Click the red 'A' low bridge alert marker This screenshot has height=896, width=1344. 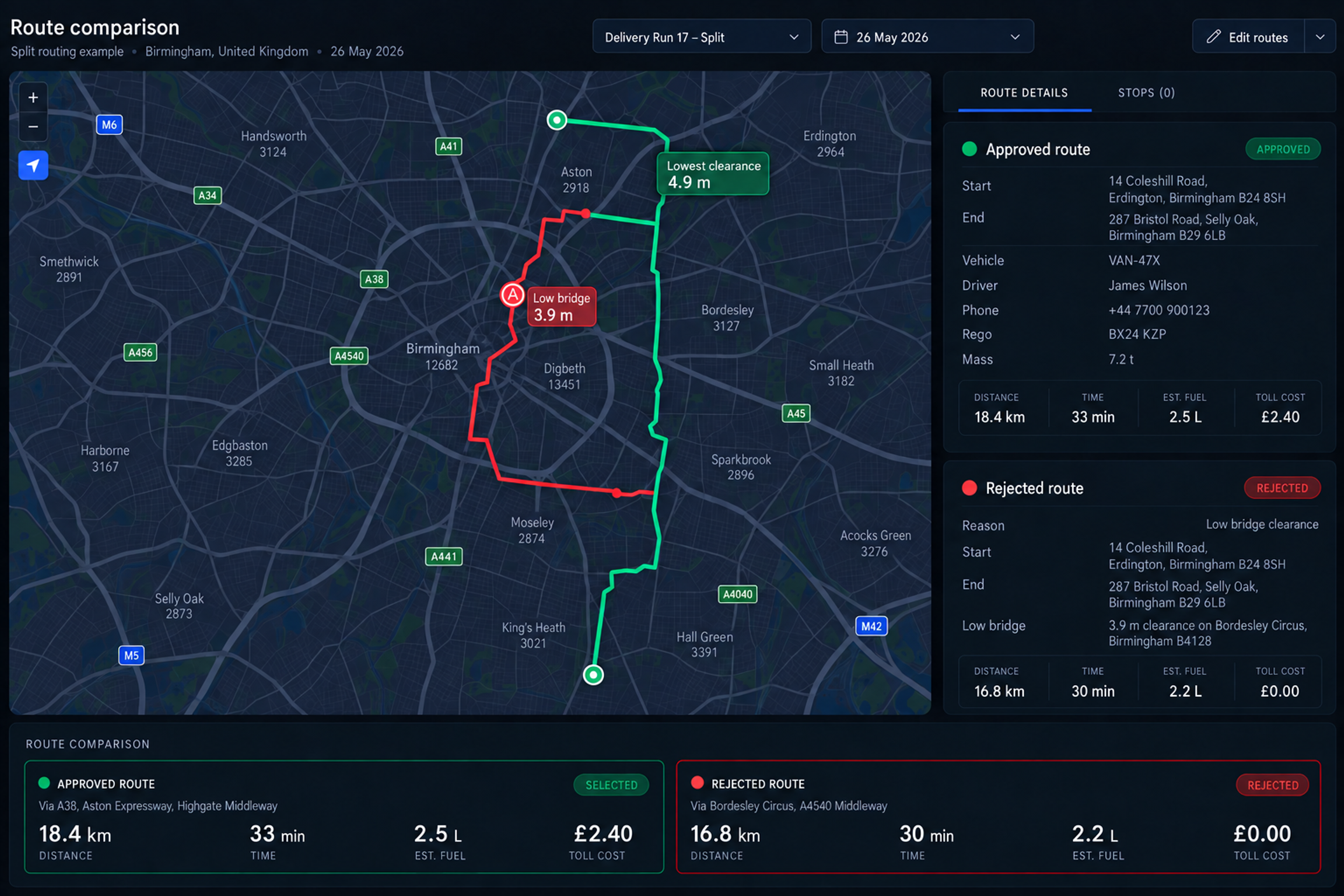tap(512, 295)
